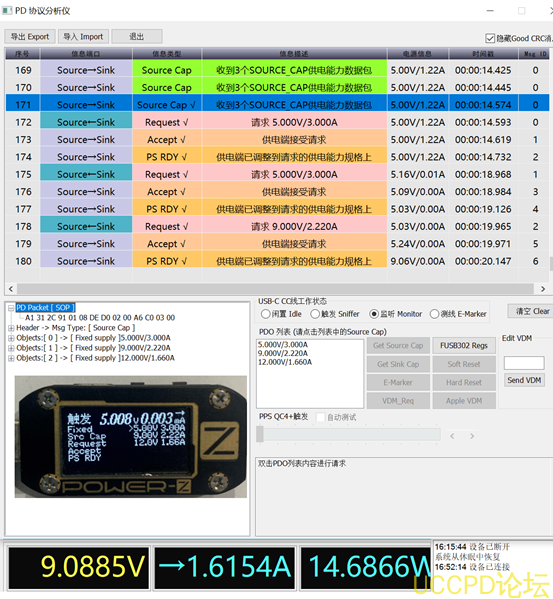This screenshot has width=553, height=599.
Task: Click the PPS QC4+ trigger slider handle
Action: [x=260, y=434]
